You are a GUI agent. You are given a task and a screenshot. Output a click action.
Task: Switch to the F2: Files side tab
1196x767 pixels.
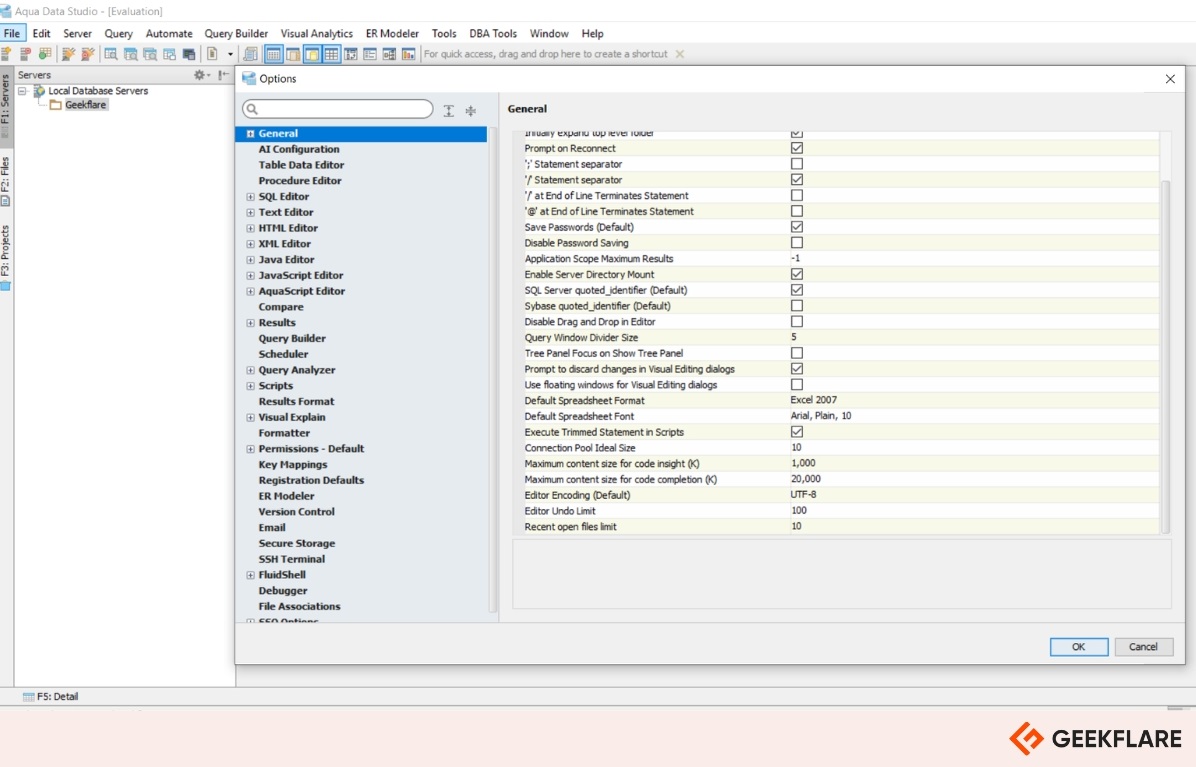pos(5,181)
